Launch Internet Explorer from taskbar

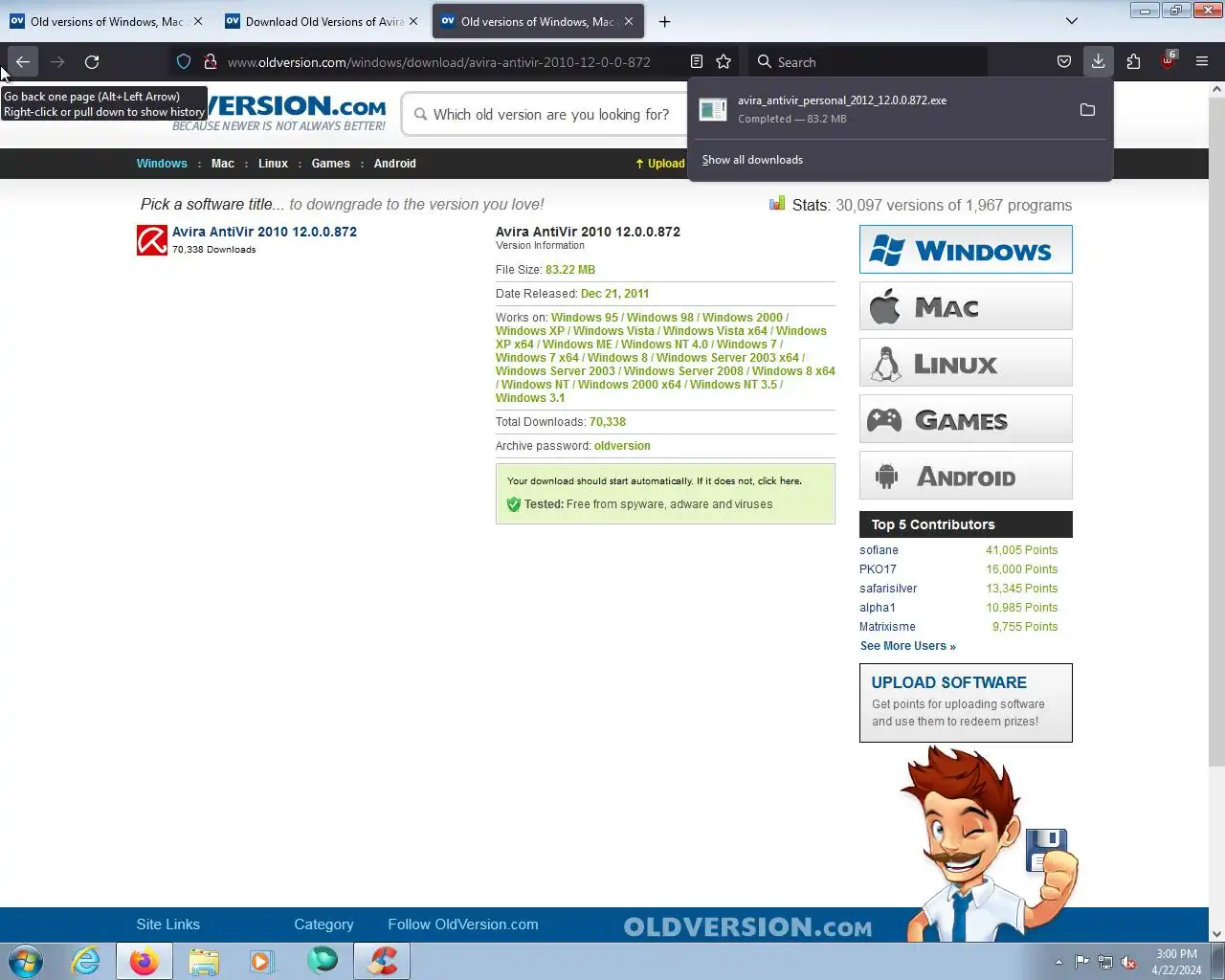(85, 961)
